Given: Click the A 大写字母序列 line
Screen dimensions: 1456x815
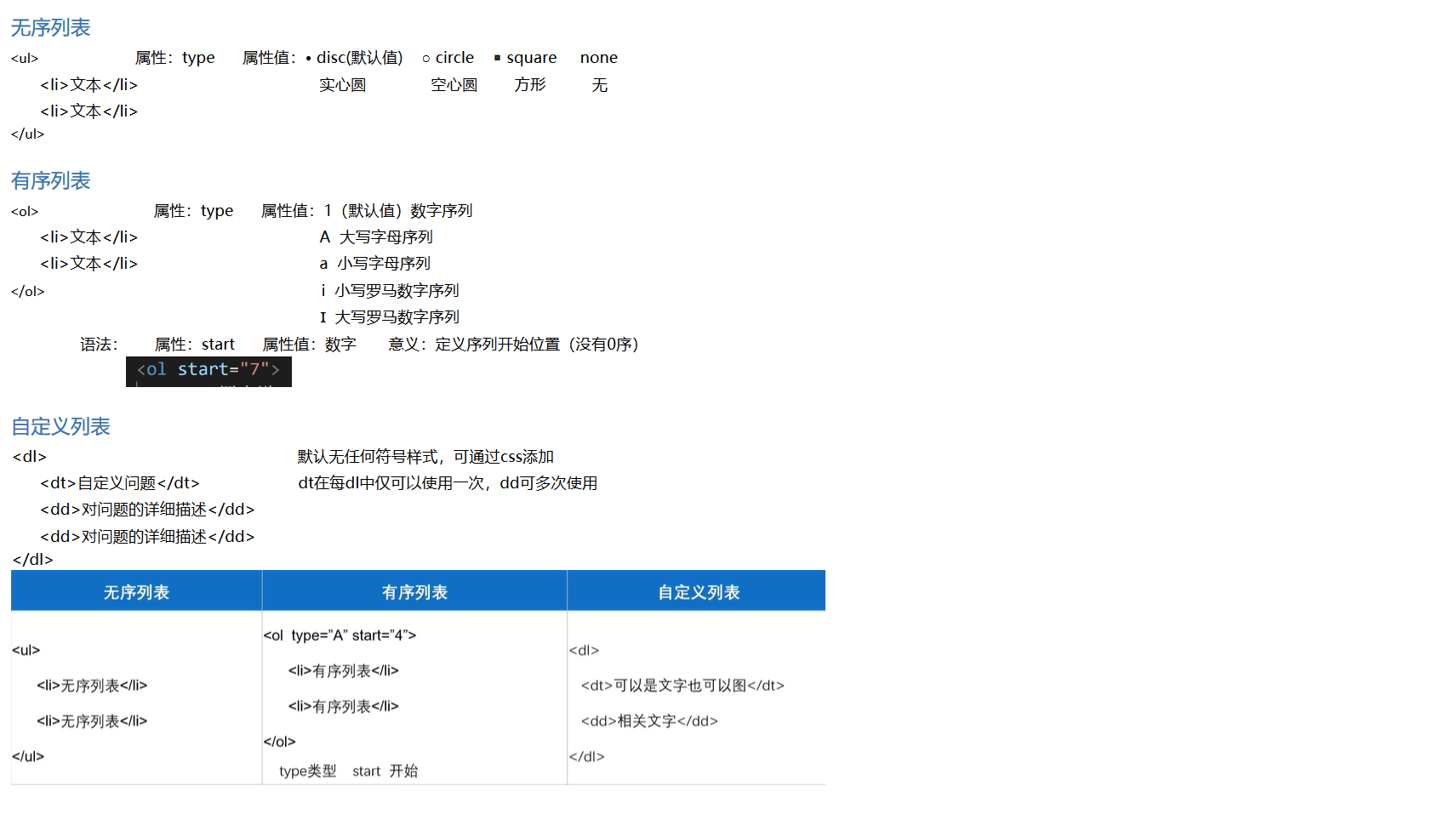Looking at the screenshot, I should pos(376,237).
